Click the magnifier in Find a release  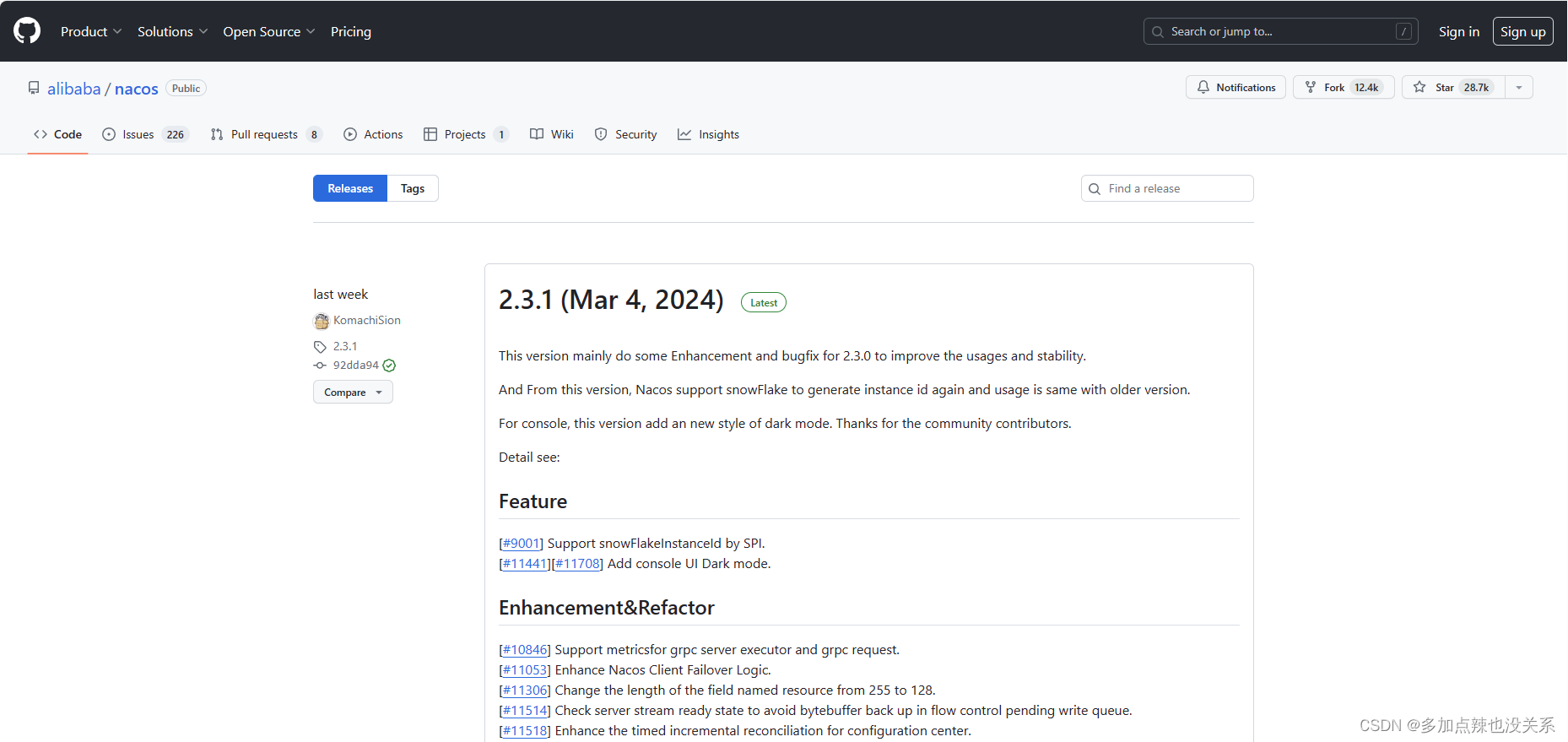click(x=1095, y=189)
